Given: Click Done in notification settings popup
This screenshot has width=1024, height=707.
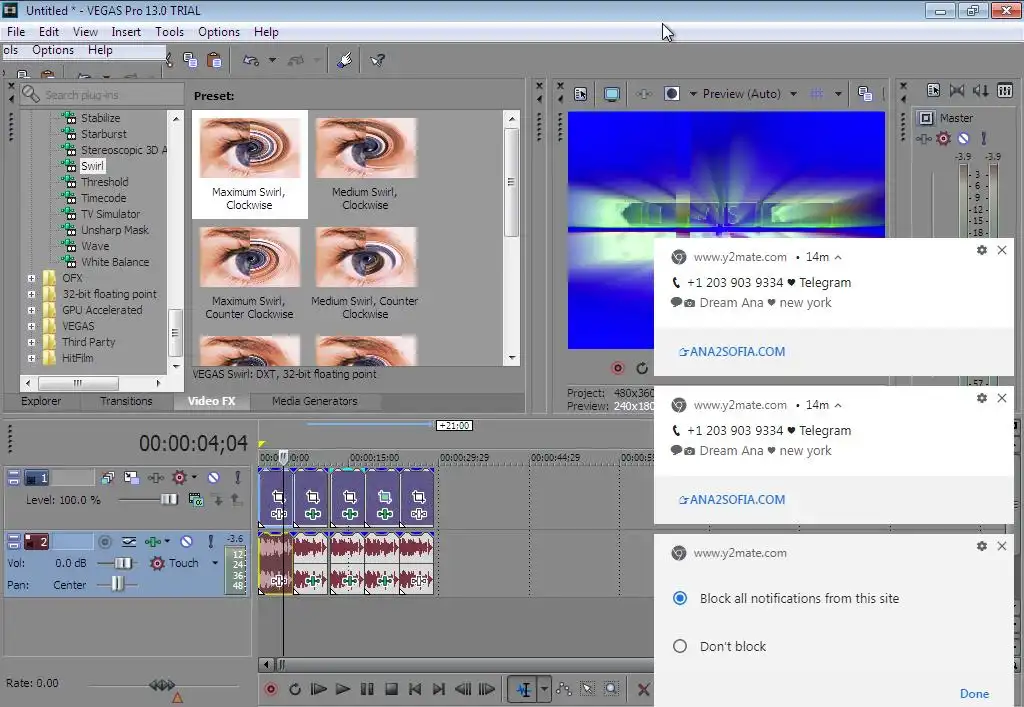Looking at the screenshot, I should [974, 693].
